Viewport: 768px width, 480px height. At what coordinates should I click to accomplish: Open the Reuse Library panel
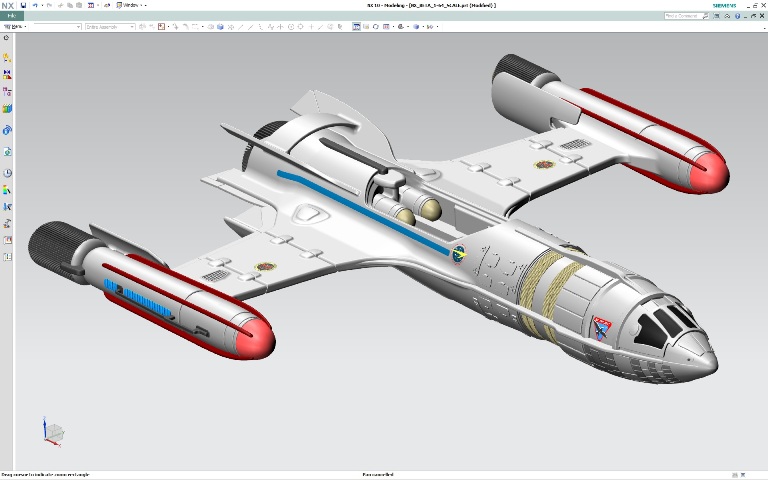[x=7, y=109]
